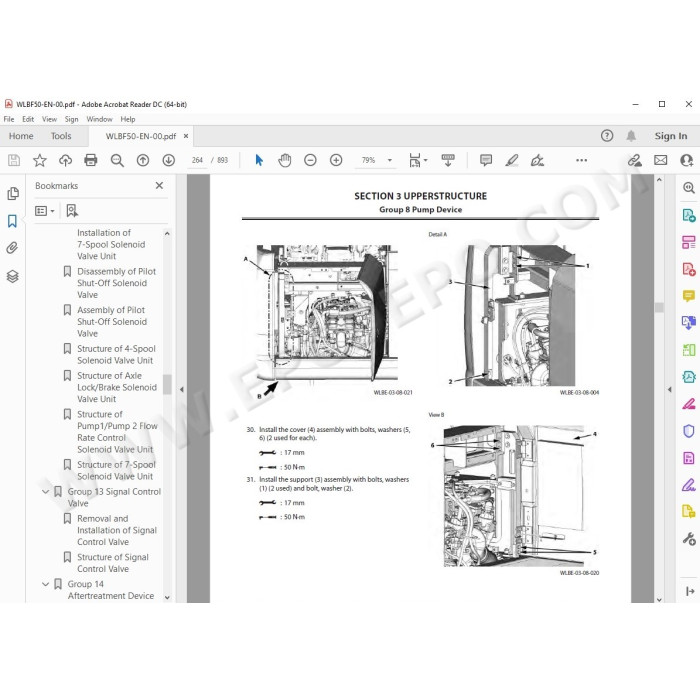The height and width of the screenshot is (700, 700).
Task: Expand right tools pane at the bottom
Action: [x=689, y=591]
